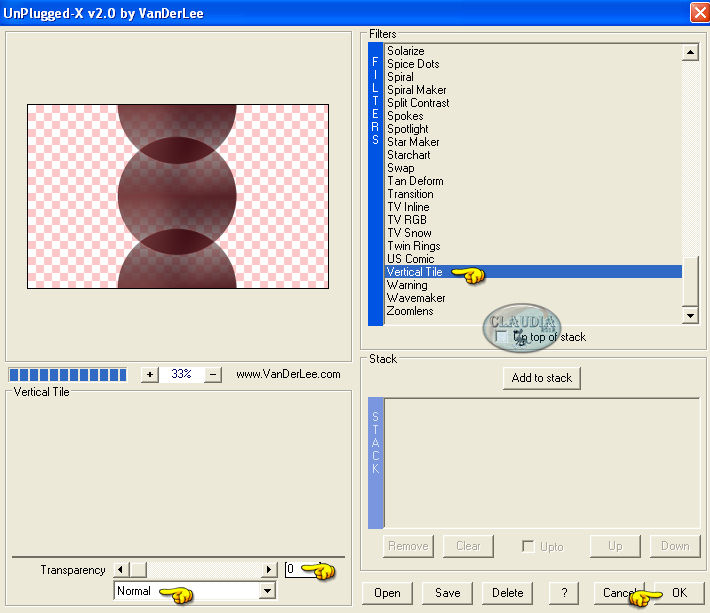Viewport: 710px width, 613px height.
Task: Click the Open button
Action: [x=387, y=593]
